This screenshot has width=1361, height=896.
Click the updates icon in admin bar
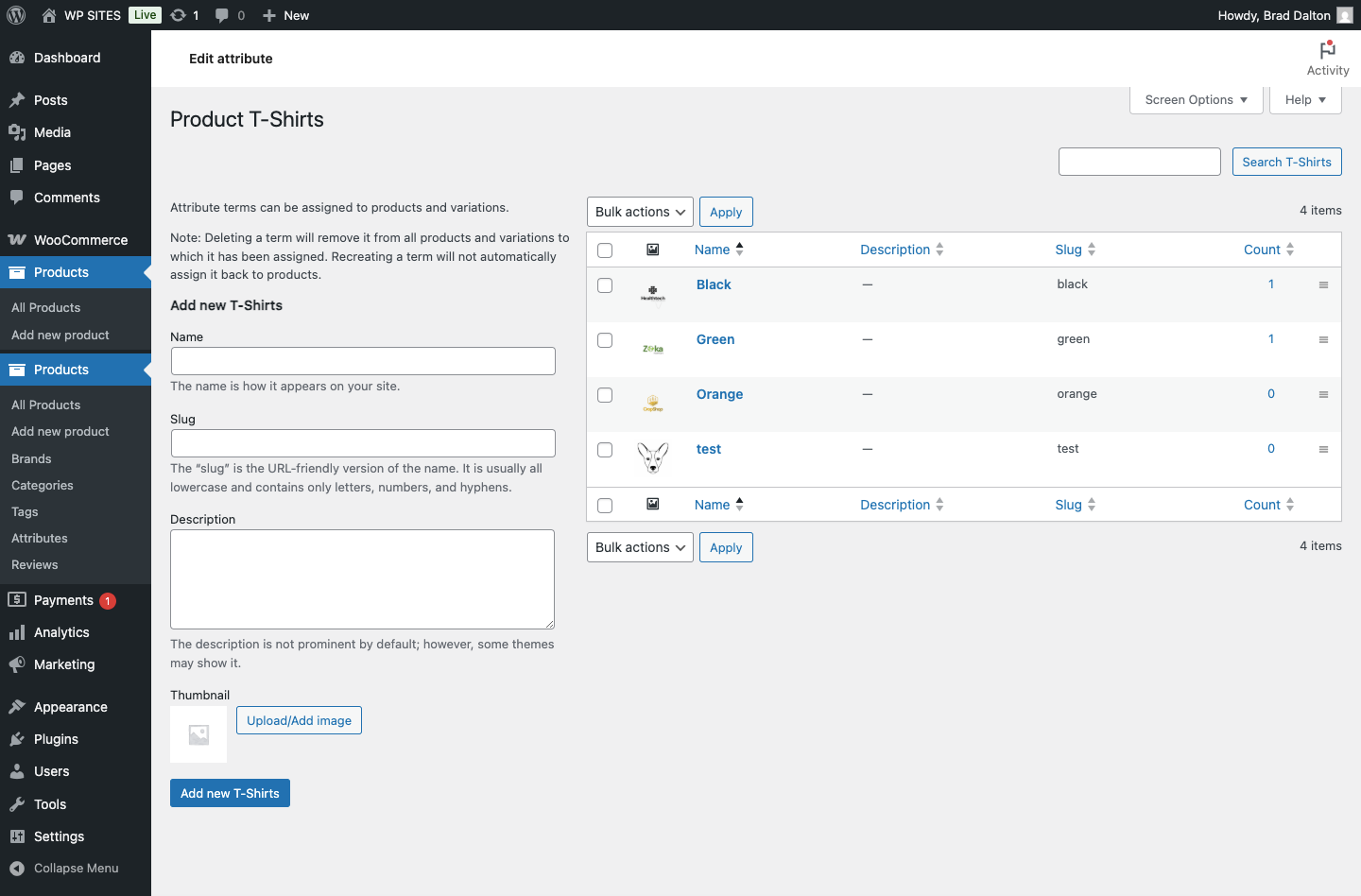point(179,15)
